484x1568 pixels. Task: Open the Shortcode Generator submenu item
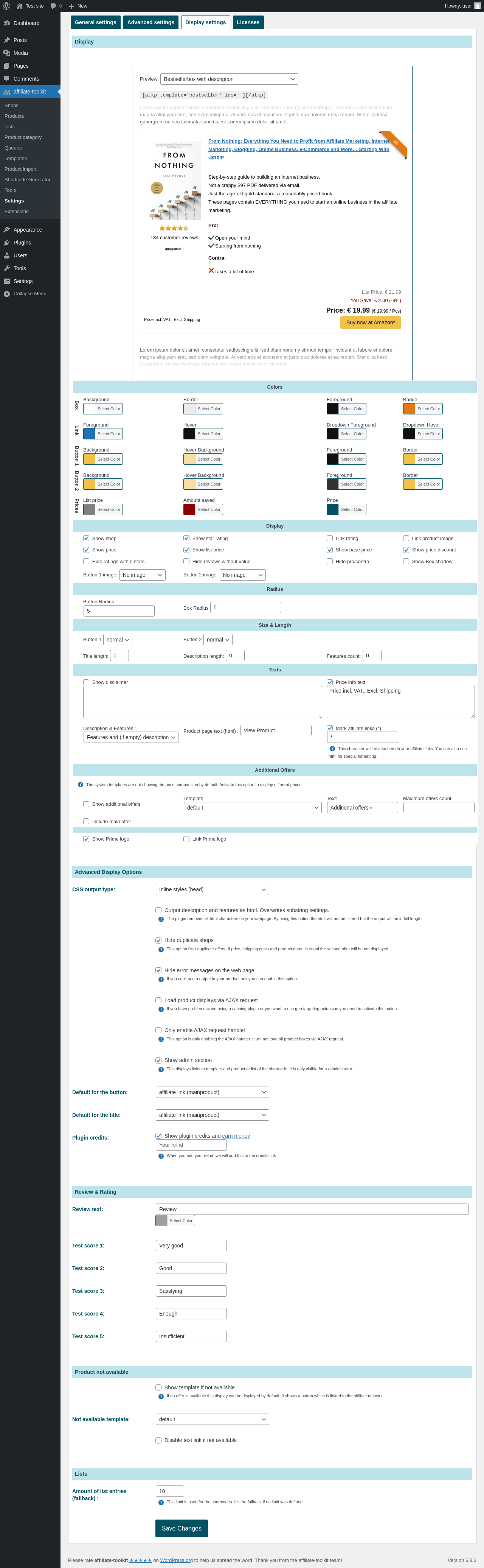click(27, 179)
